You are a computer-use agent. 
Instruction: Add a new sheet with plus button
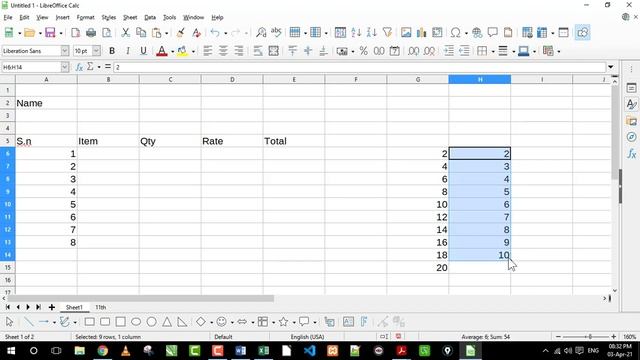(51, 307)
